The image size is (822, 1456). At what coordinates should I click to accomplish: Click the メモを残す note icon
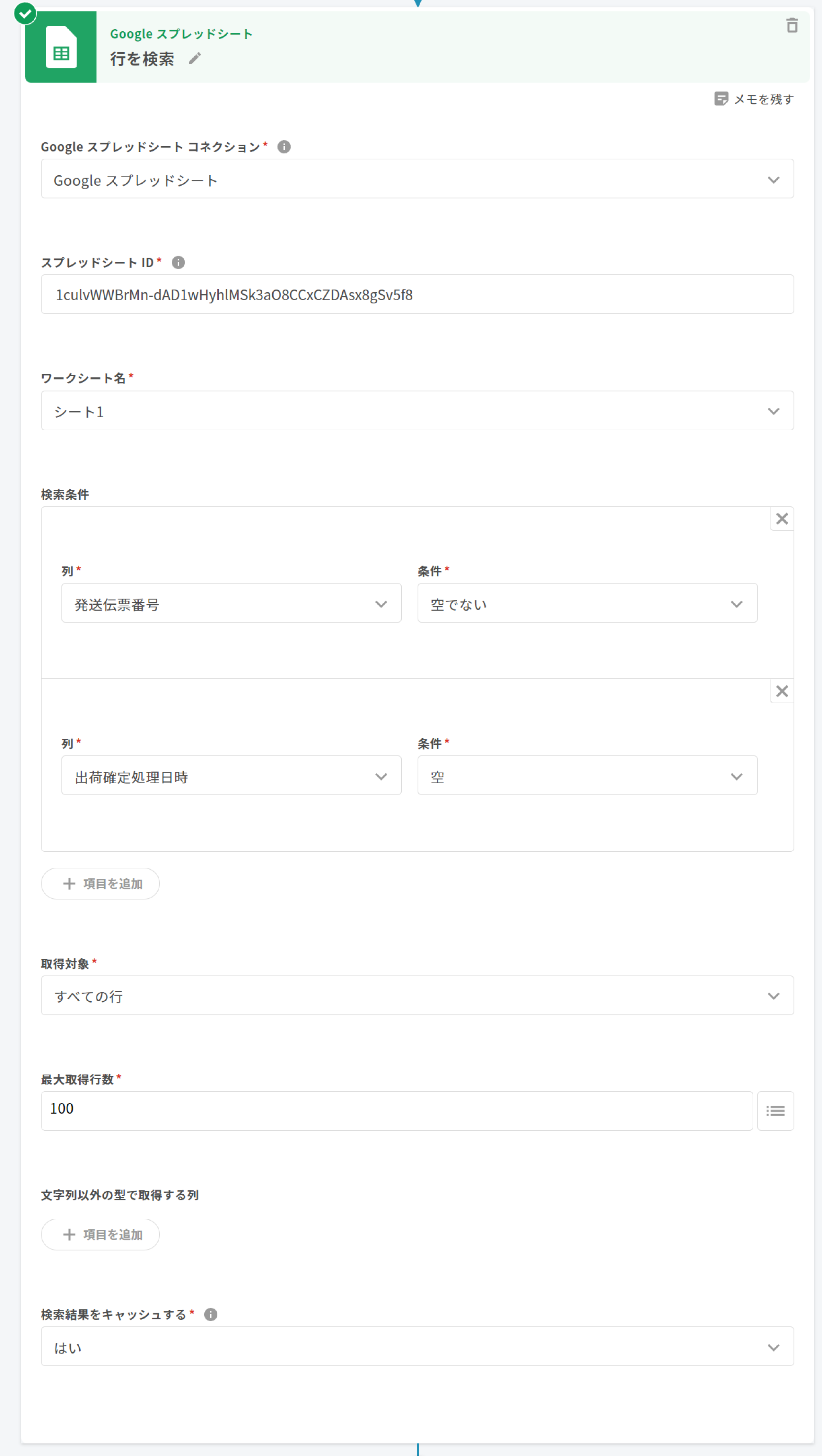[721, 99]
